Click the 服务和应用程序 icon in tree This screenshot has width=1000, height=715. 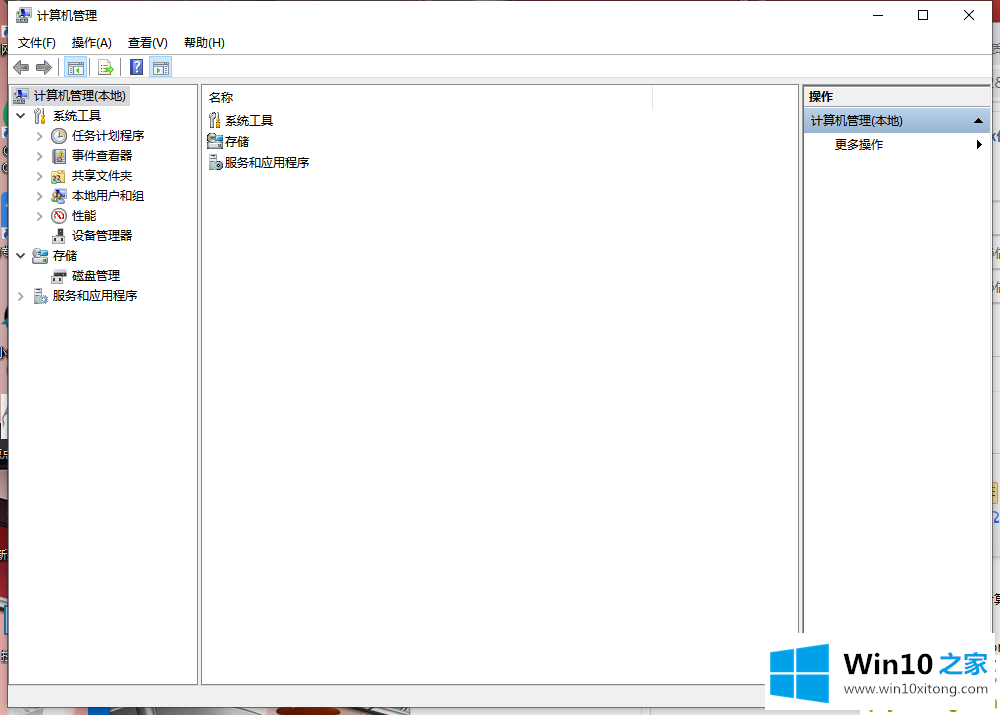pos(40,296)
